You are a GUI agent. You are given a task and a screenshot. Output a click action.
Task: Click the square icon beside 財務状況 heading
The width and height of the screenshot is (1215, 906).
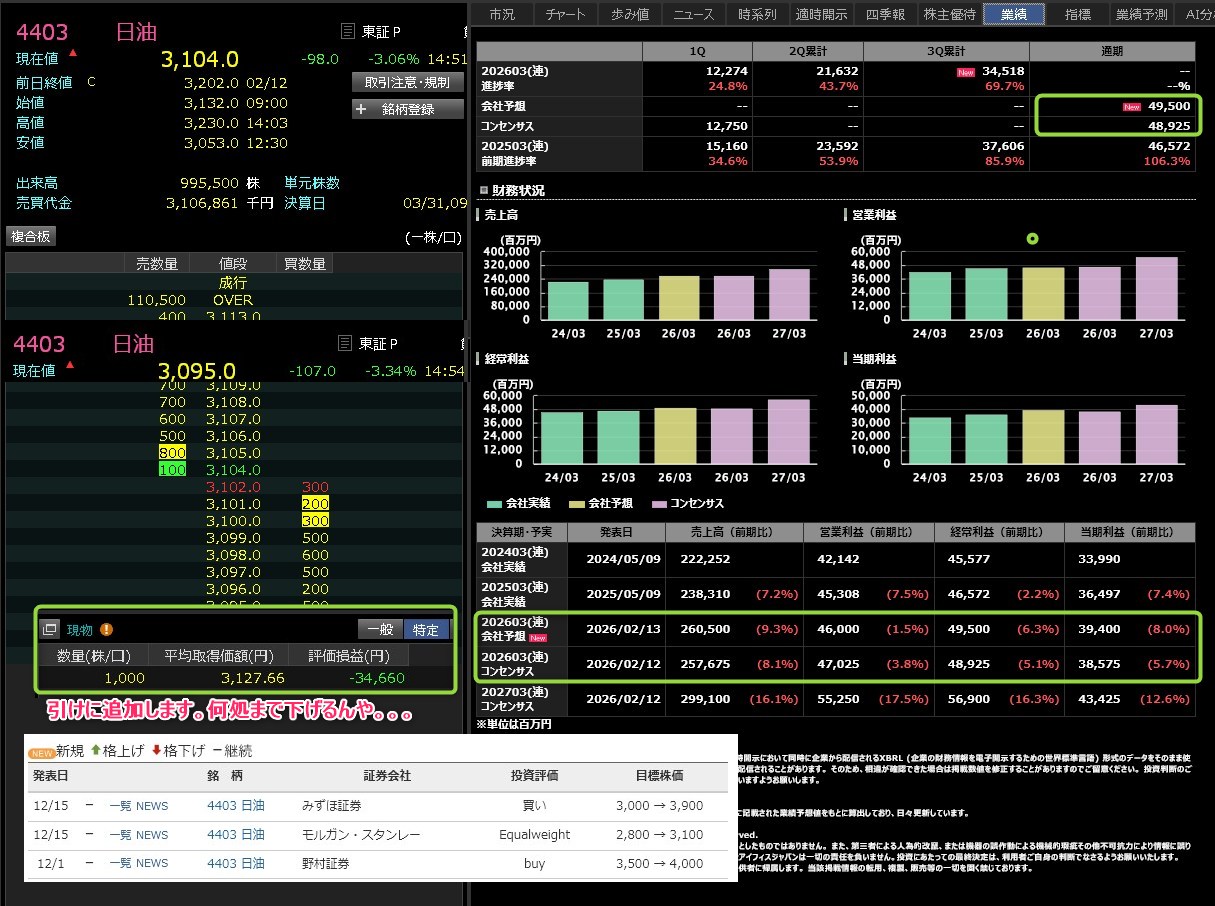(x=484, y=190)
